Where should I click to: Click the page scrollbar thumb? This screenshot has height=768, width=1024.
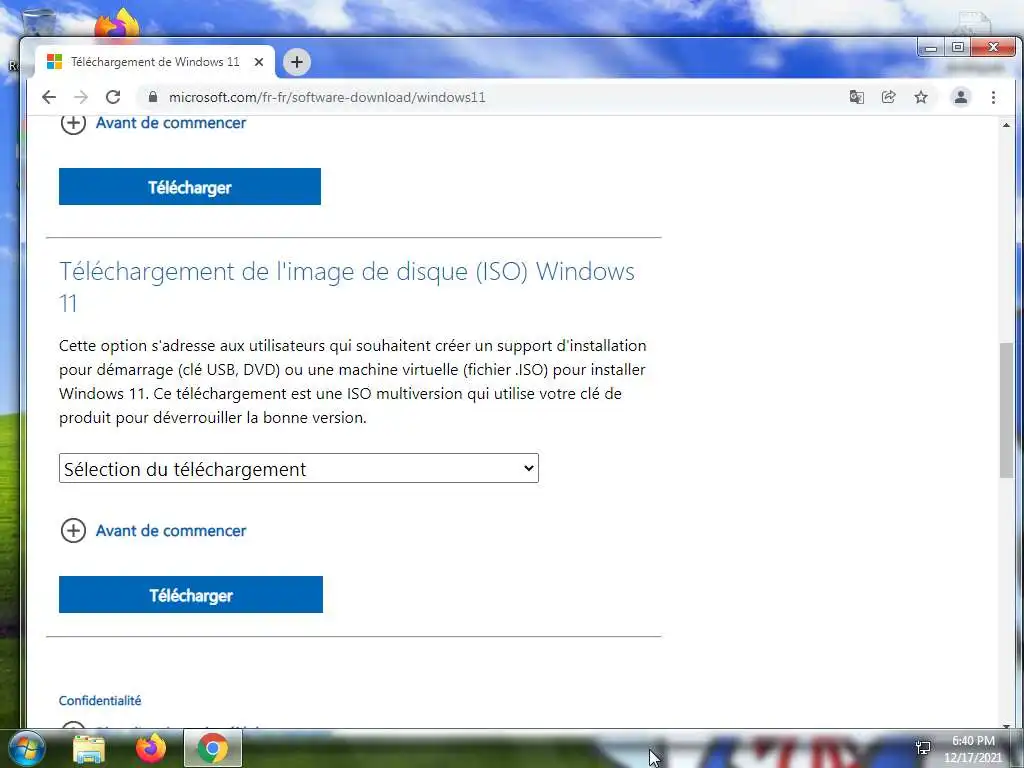click(x=1006, y=410)
